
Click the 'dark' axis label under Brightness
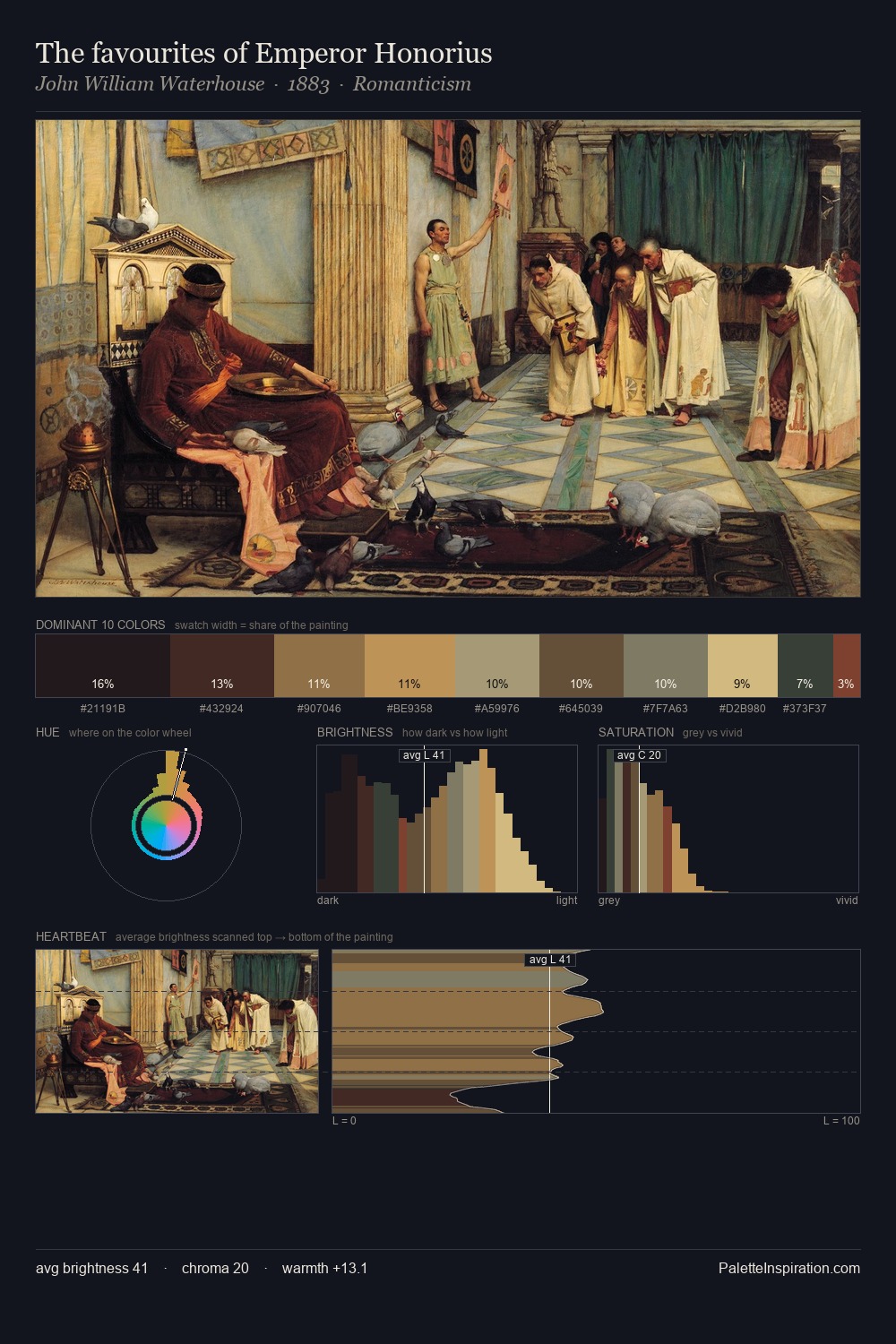[x=328, y=900]
